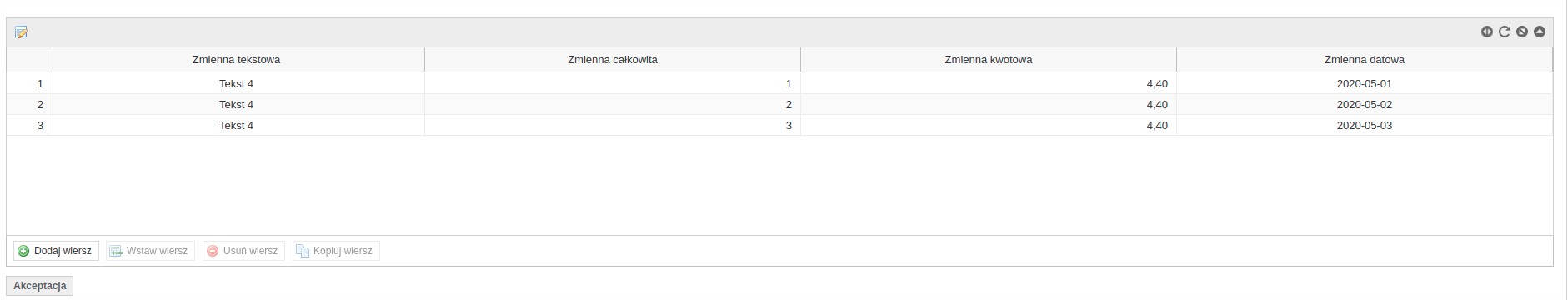Click the integer cell with value 3
Viewport: 1568px width, 300px height.
click(613, 126)
